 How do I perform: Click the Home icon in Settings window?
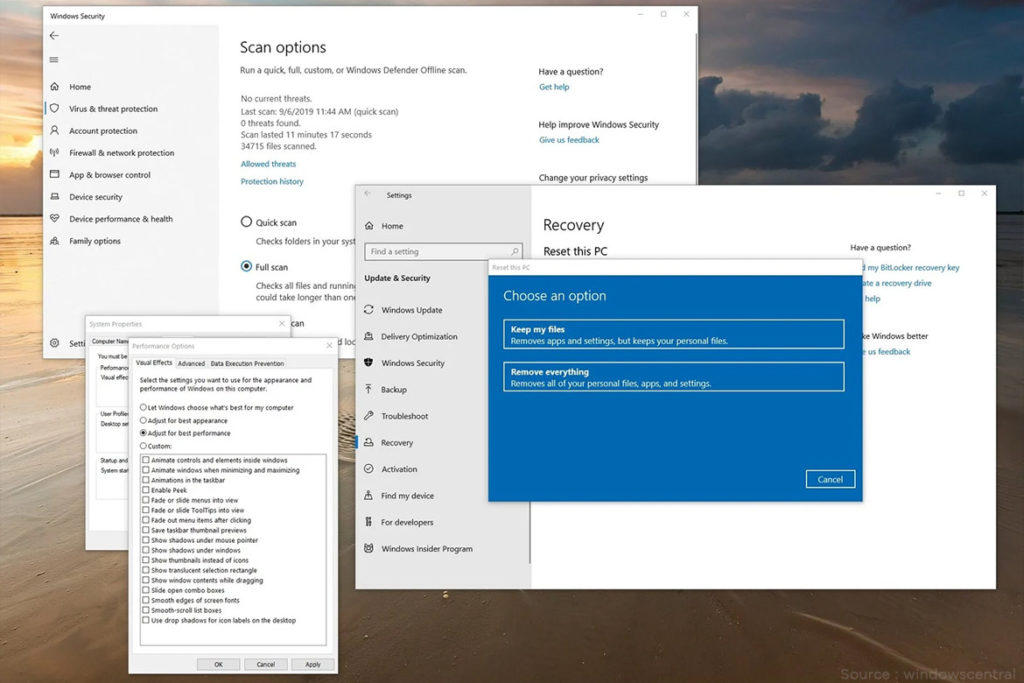coord(369,225)
